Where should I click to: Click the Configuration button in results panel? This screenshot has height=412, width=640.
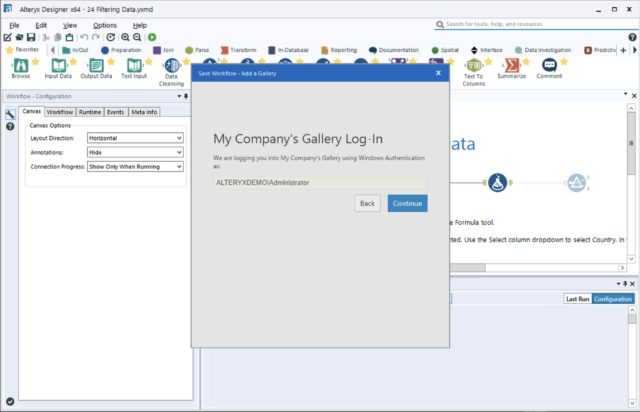613,299
